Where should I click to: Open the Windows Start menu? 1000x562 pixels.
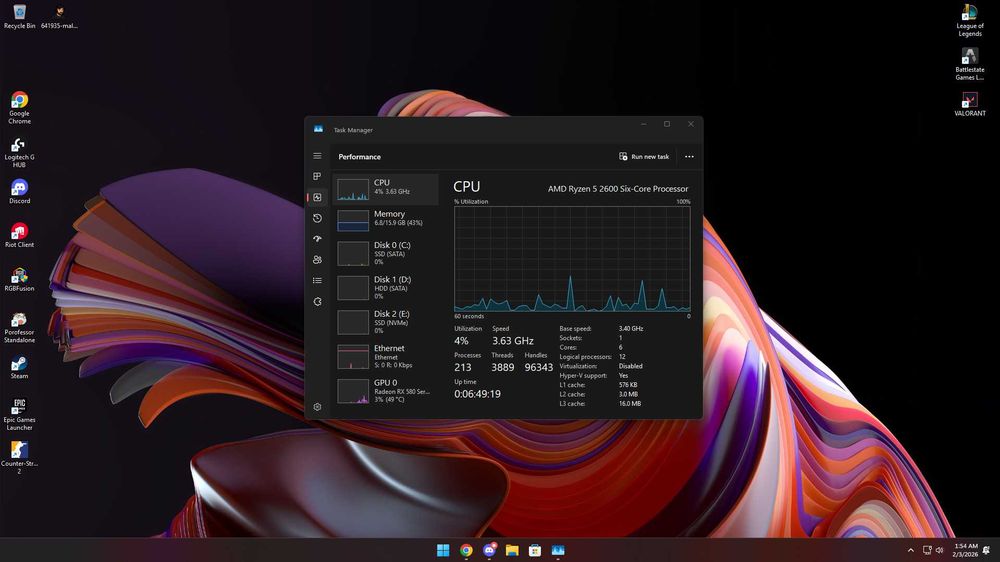pos(443,550)
